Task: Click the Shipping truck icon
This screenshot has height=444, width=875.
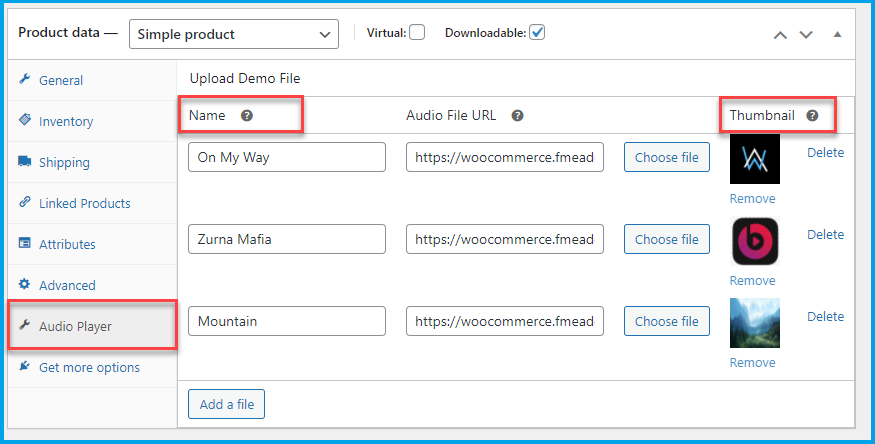Action: click(25, 162)
